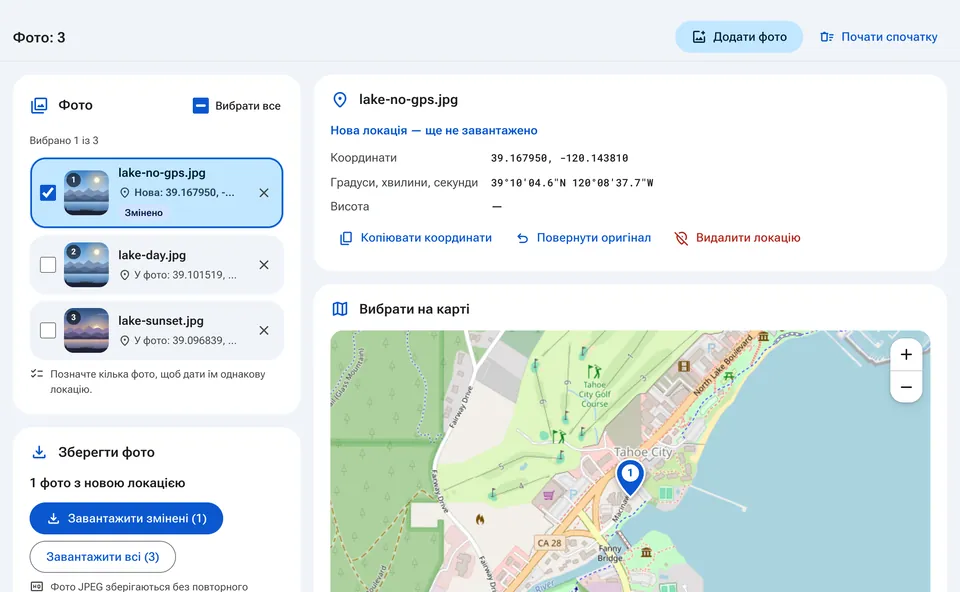The width and height of the screenshot is (960, 592).
Task: Click the fire station flame icon on map
Action: [480, 520]
